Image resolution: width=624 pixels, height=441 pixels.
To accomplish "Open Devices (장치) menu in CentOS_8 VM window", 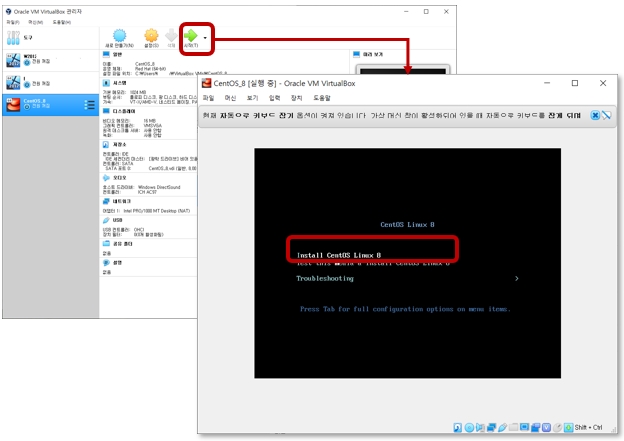I will tap(296, 98).
